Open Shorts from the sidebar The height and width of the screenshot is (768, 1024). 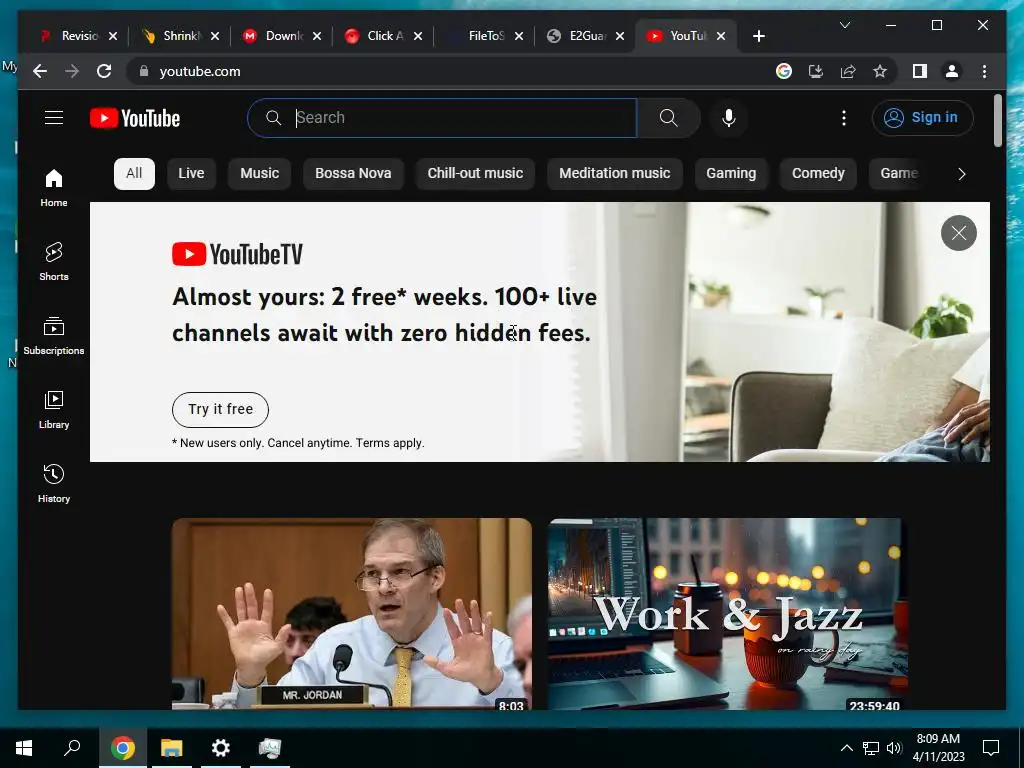coord(54,261)
